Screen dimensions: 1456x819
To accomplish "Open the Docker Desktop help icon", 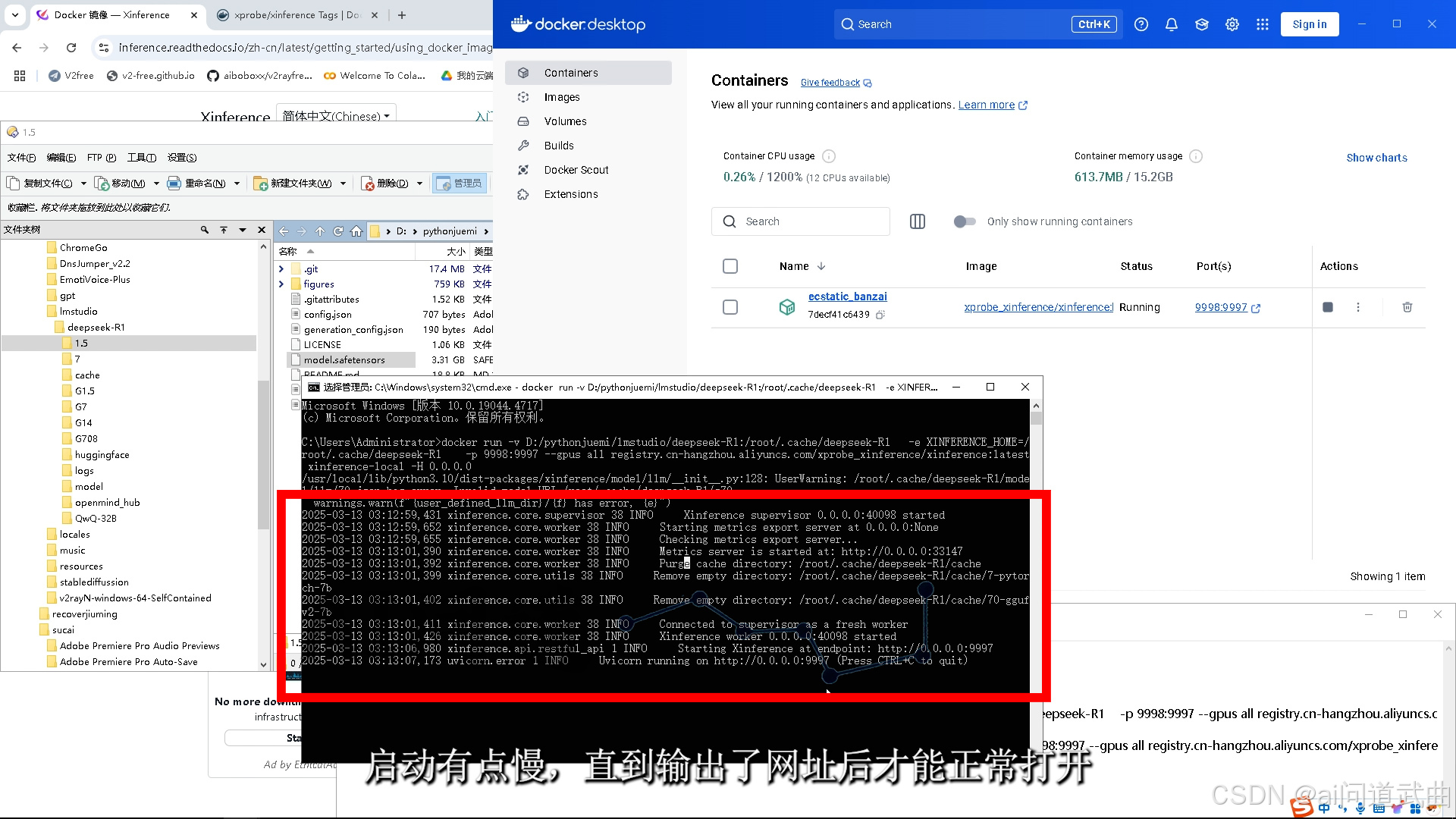I will tap(1141, 24).
